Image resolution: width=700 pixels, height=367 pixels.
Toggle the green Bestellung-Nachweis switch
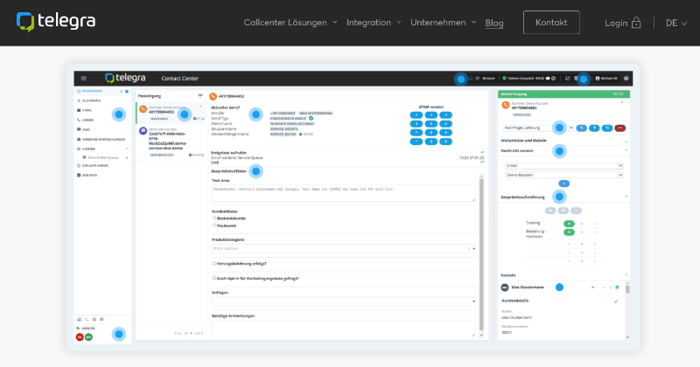(569, 232)
